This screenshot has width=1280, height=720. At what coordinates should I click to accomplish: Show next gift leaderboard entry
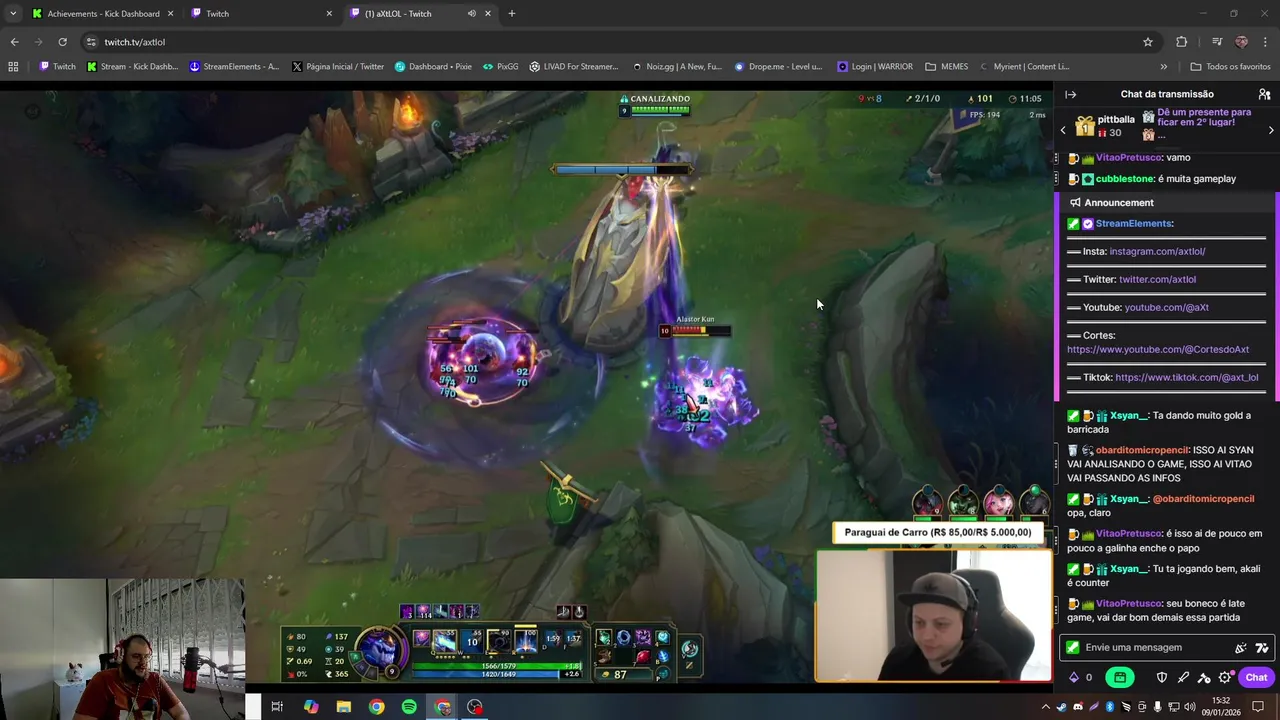point(1271,130)
